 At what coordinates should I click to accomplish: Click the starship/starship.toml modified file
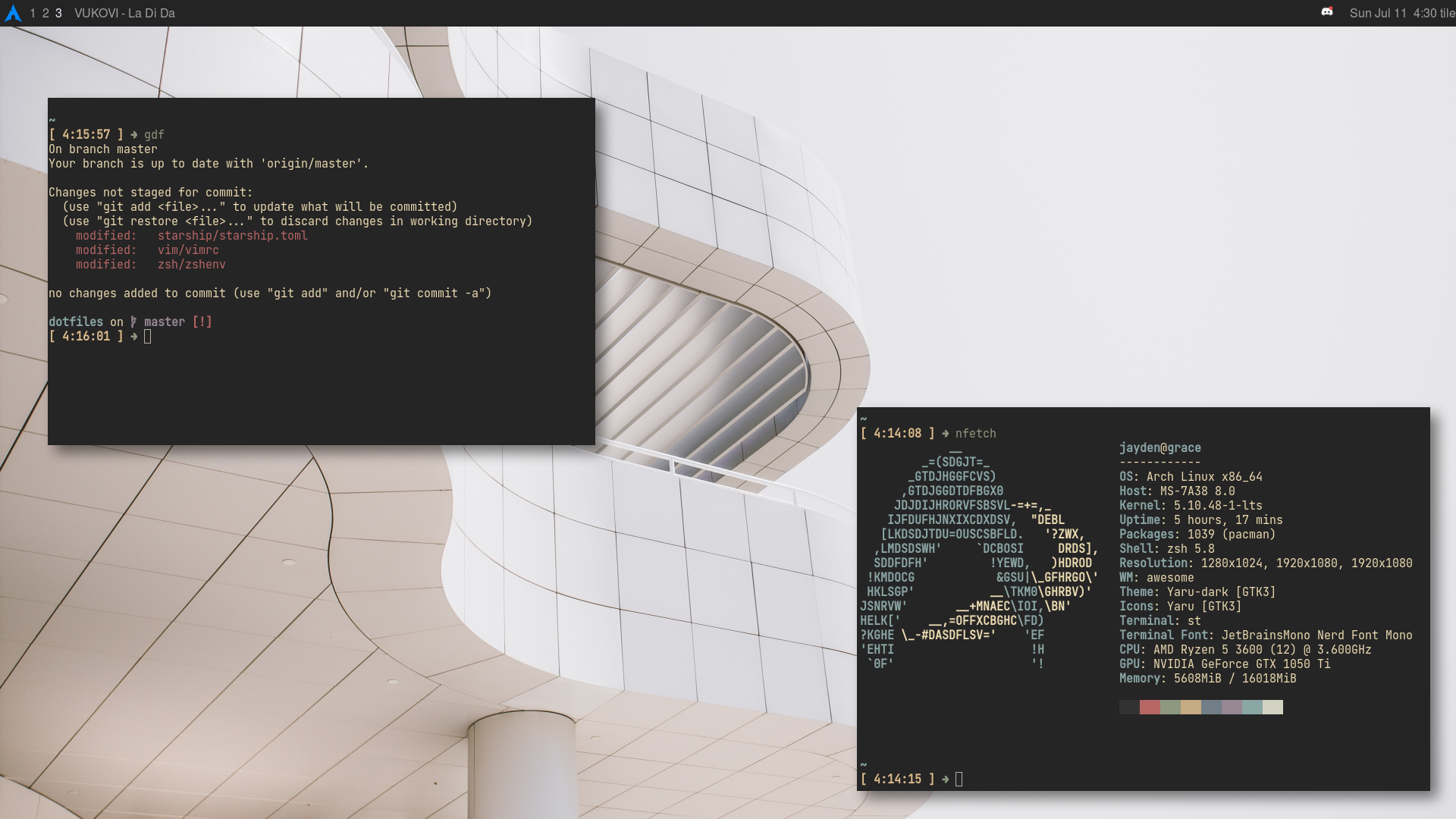pyautogui.click(x=232, y=236)
